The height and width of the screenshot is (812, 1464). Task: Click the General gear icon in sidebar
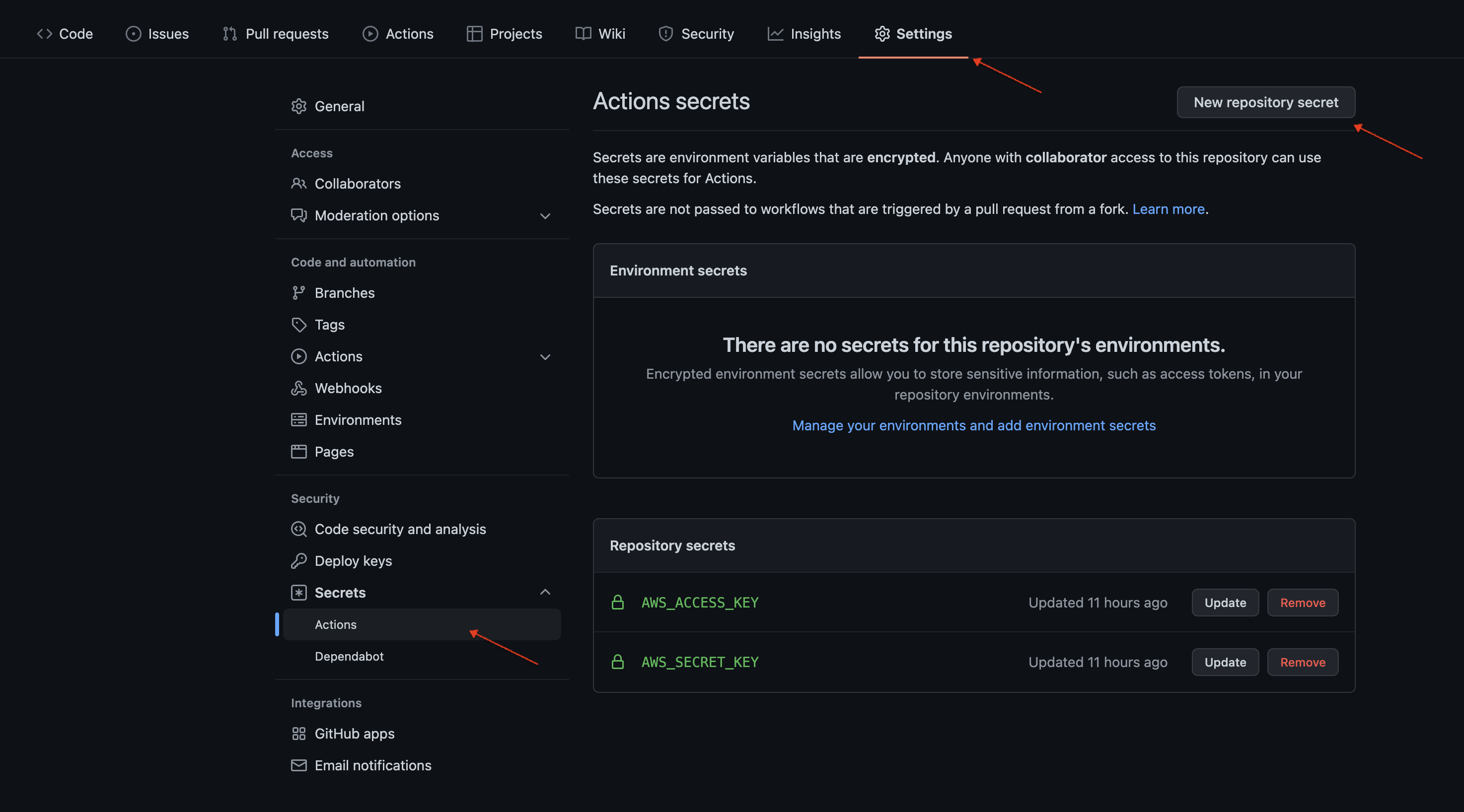click(x=298, y=106)
